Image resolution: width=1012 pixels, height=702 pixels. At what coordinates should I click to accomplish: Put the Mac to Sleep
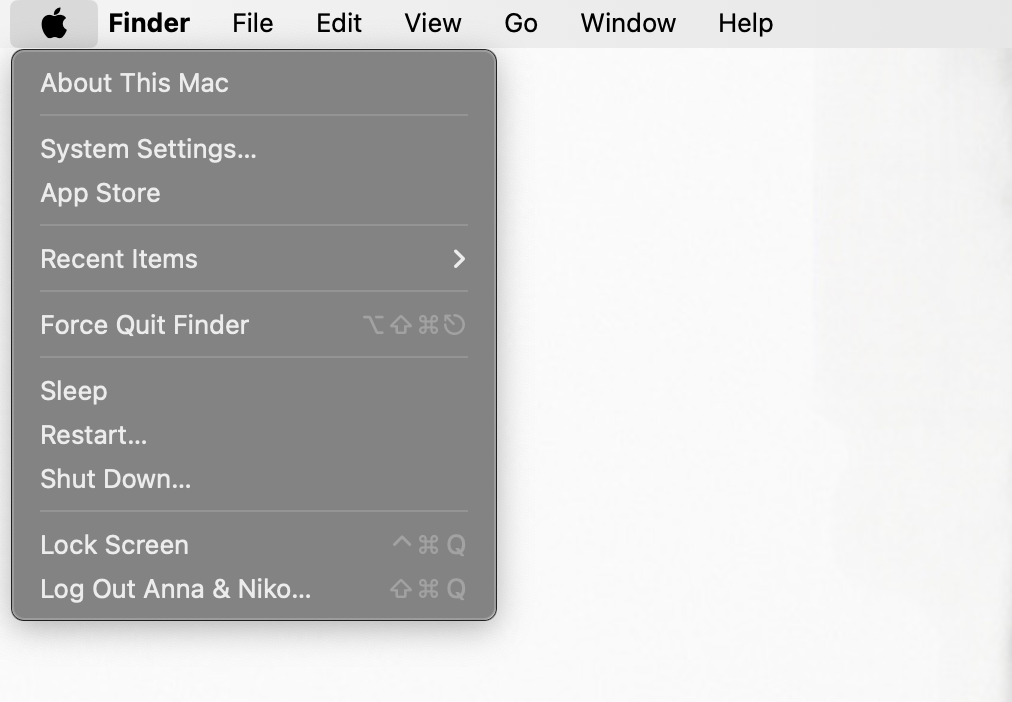[x=73, y=391]
